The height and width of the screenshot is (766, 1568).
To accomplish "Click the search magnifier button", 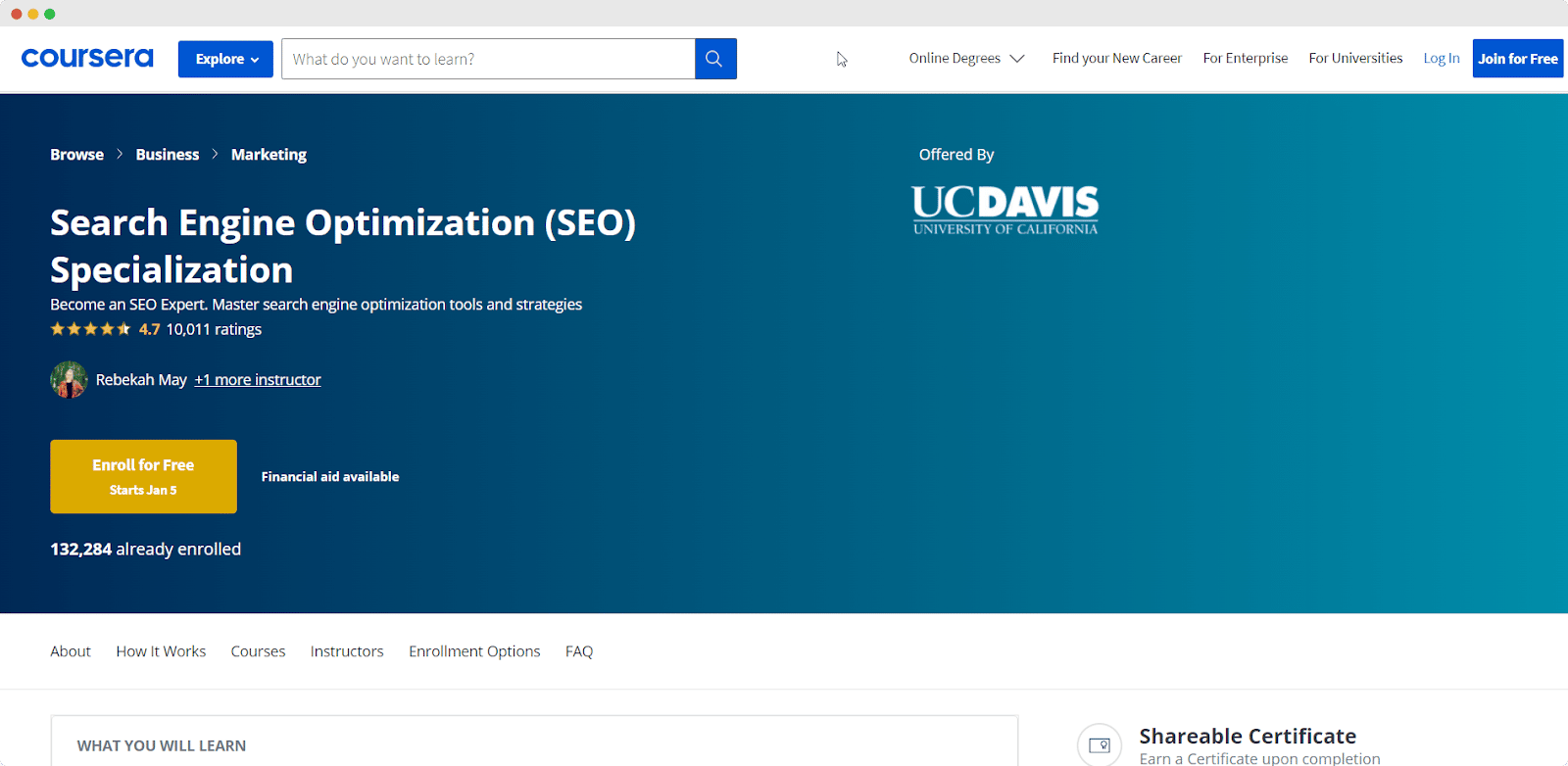I will tap(715, 59).
